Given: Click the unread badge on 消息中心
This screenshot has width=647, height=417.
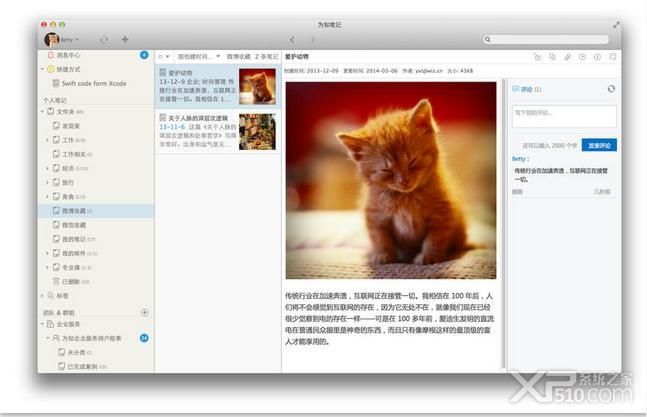Looking at the screenshot, I should [144, 55].
